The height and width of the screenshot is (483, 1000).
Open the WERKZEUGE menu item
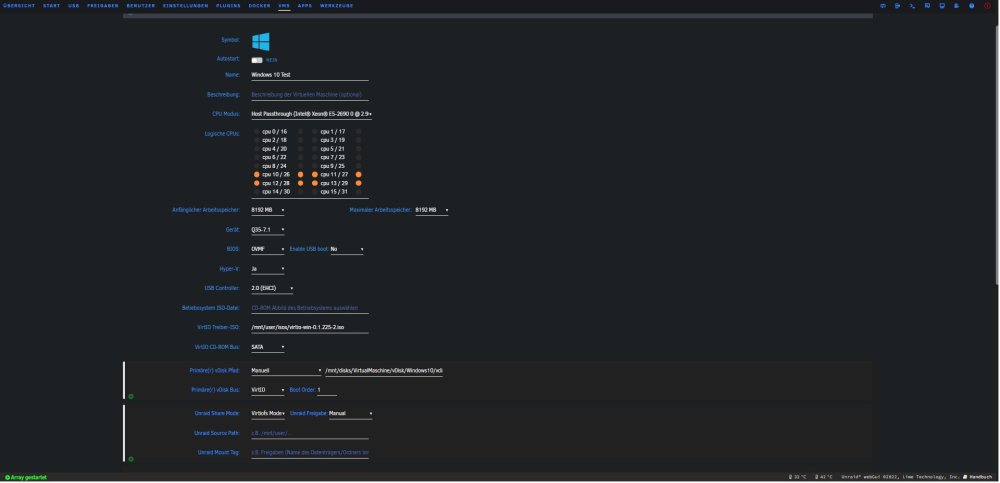pos(336,6)
